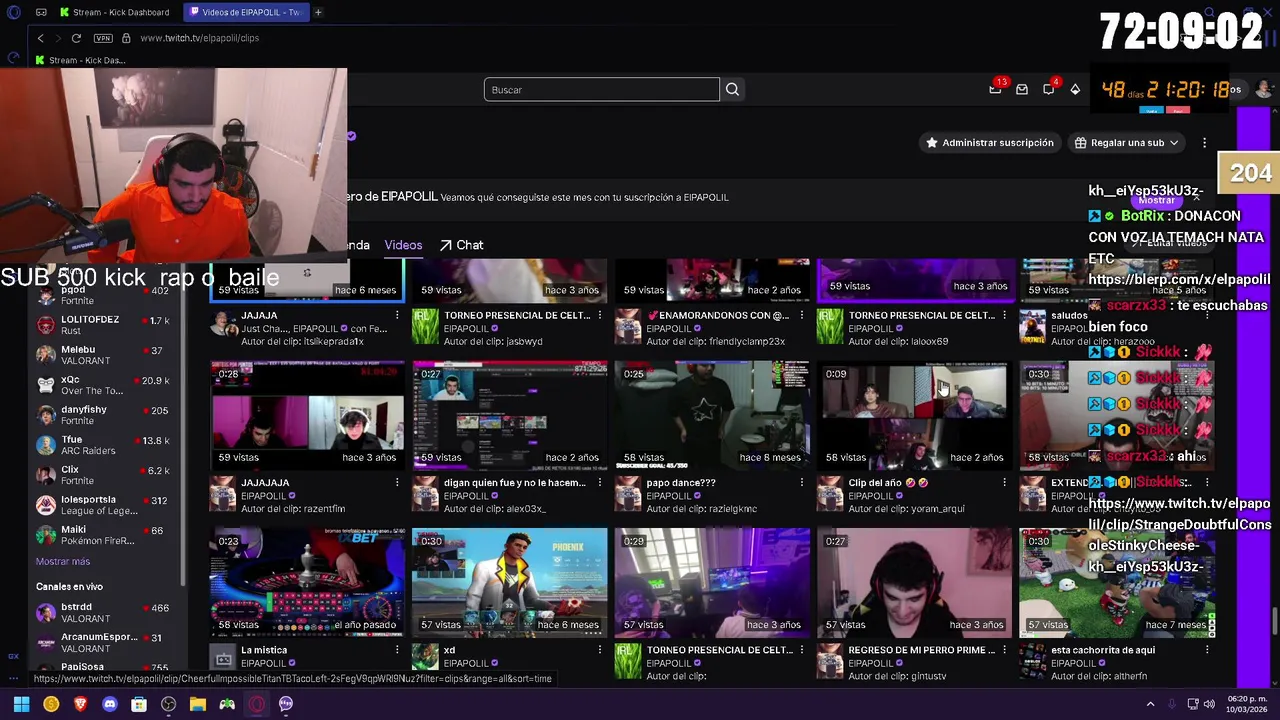Image resolution: width=1280 pixels, height=720 pixels.
Task: Open Windows Start menu
Action: pos(21,704)
